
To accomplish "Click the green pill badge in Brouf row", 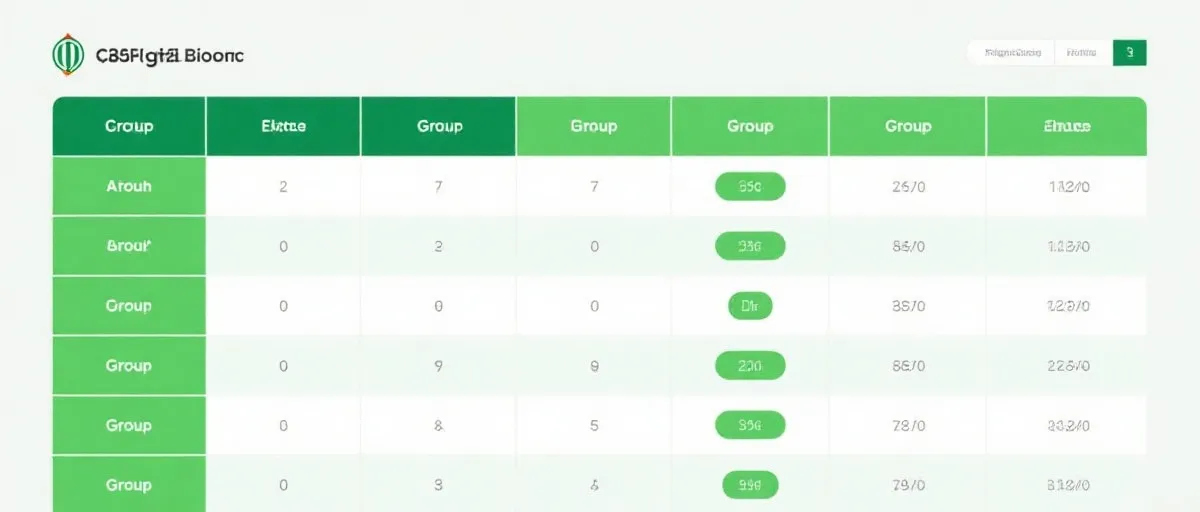I will (x=750, y=246).
